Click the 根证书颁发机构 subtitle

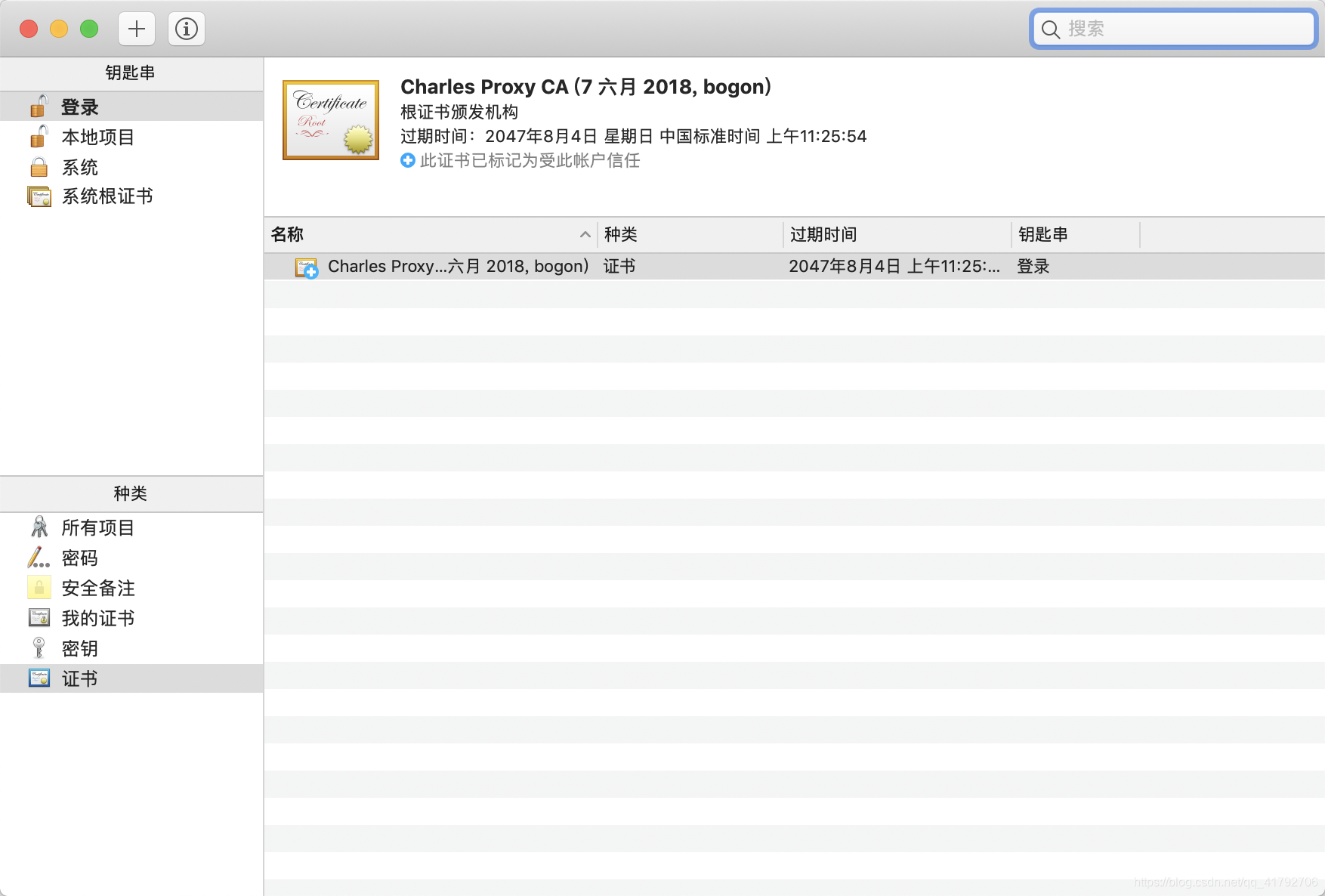click(x=459, y=112)
